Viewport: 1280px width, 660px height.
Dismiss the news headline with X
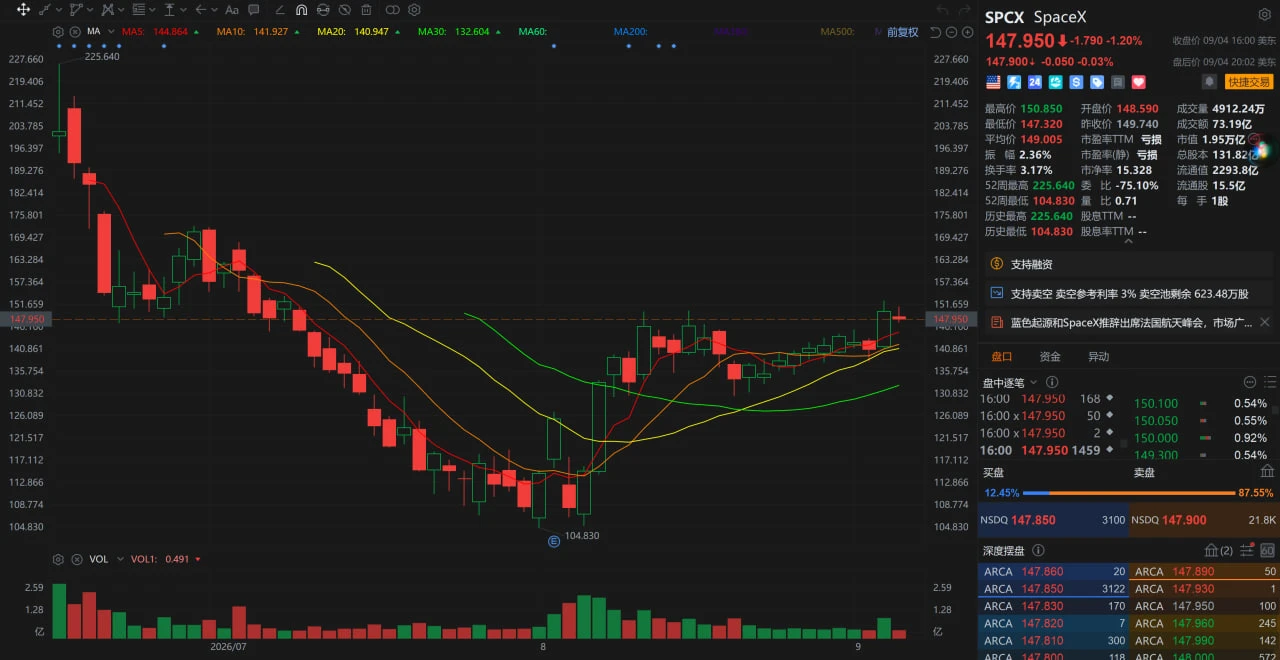point(1265,322)
